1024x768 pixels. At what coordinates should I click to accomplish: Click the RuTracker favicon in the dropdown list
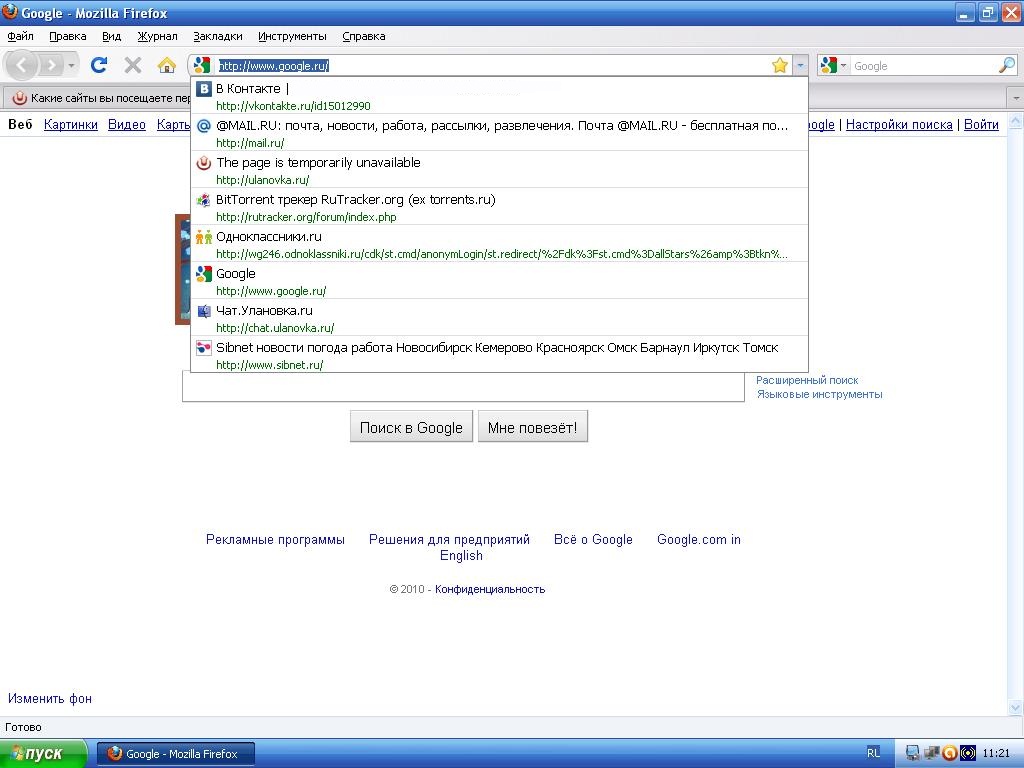click(x=202, y=200)
